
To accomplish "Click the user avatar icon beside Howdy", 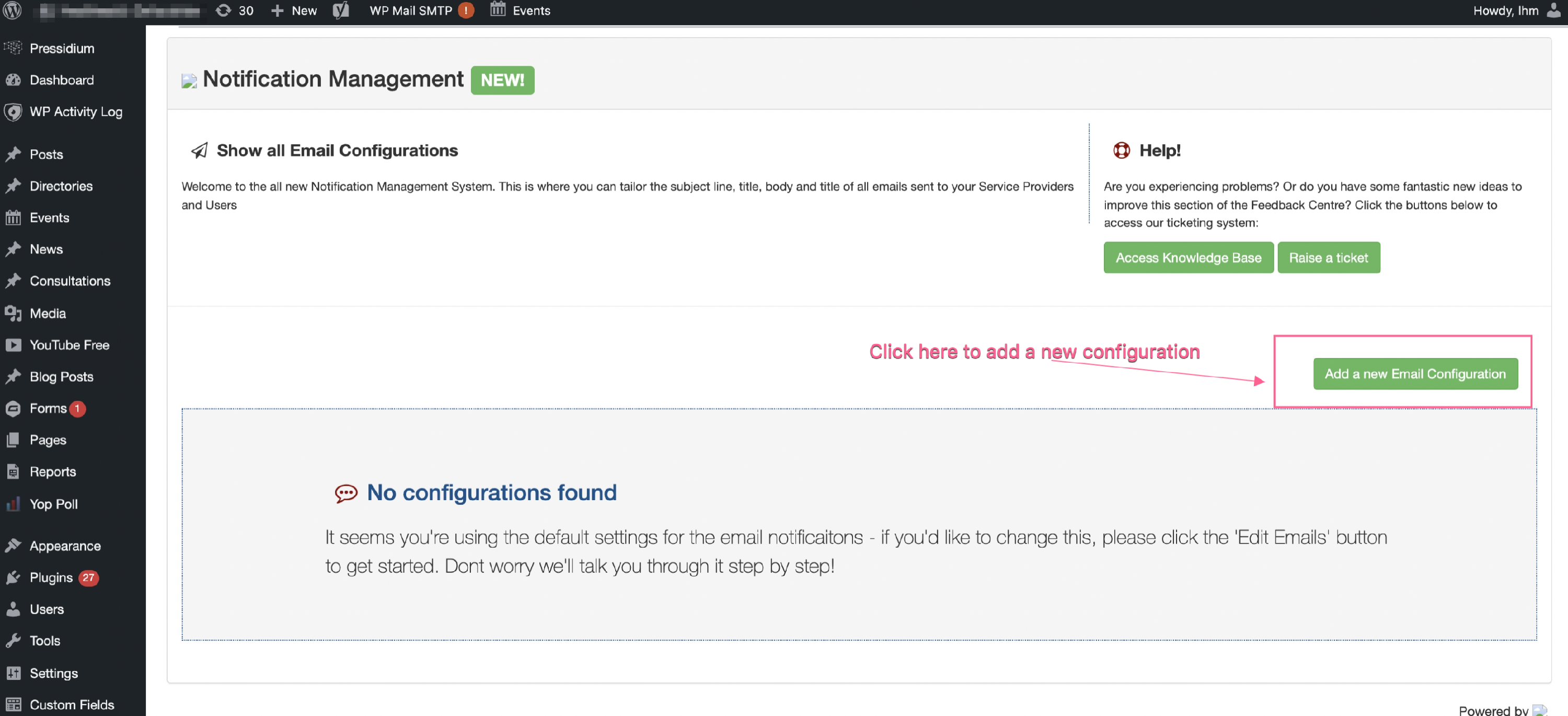I will click(1554, 10).
